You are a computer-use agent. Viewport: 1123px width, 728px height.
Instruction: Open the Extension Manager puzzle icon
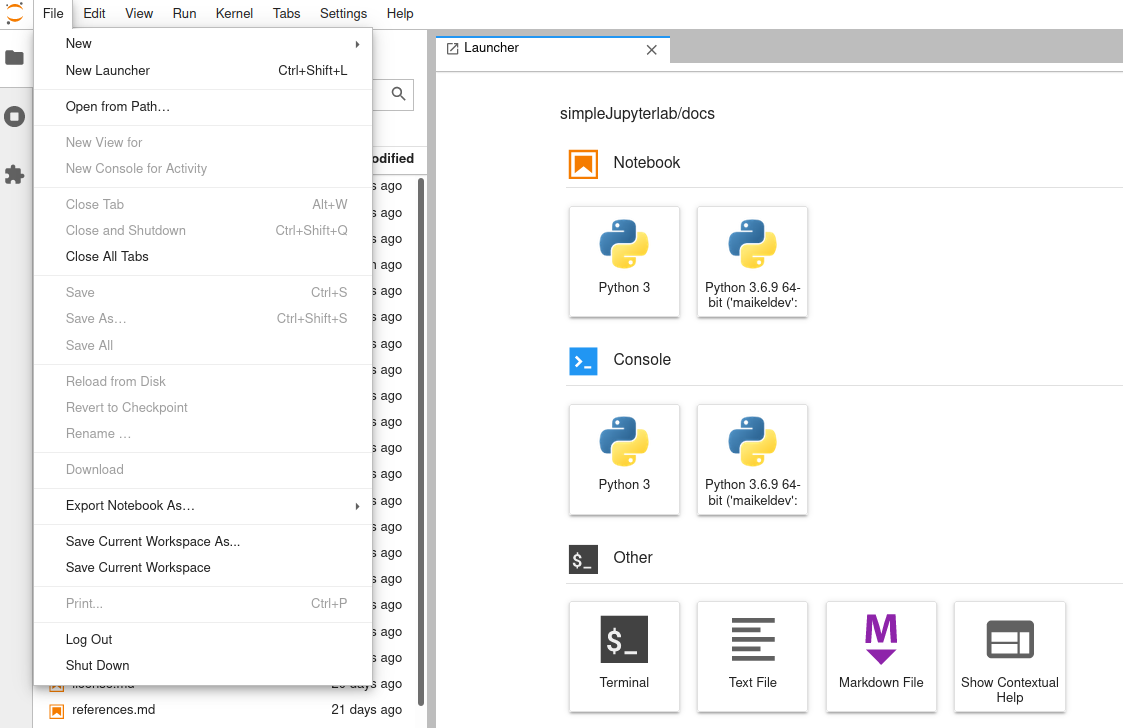(x=14, y=175)
